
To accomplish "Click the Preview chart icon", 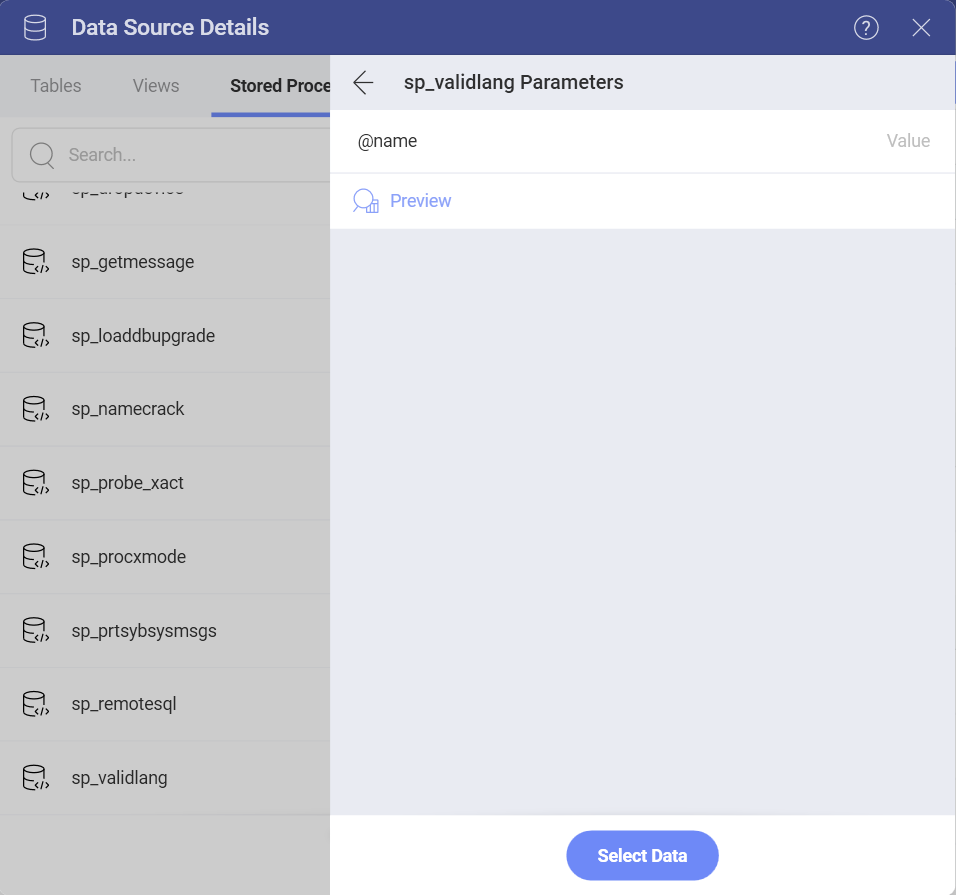I will [x=364, y=201].
